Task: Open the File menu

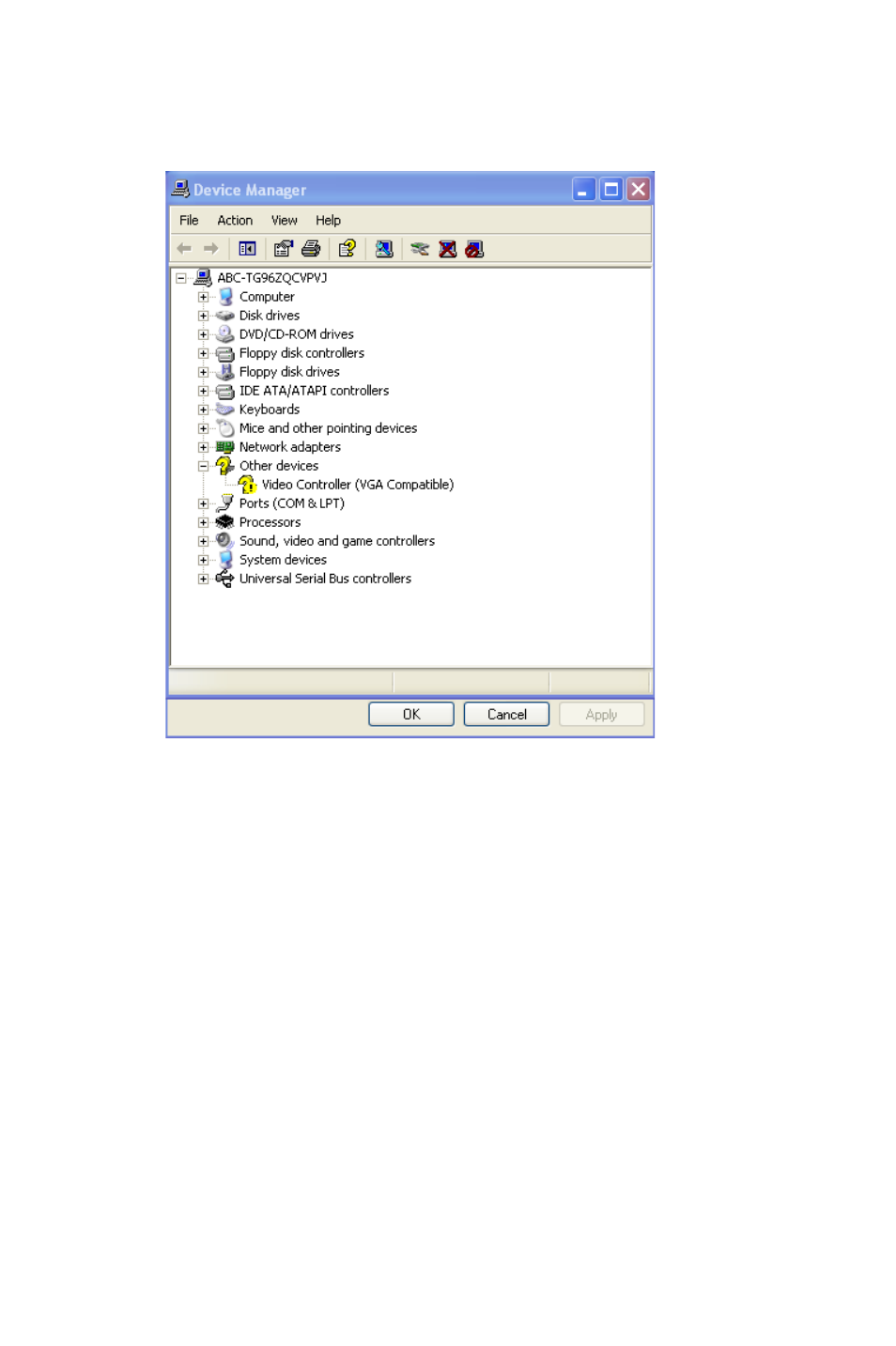Action: [x=189, y=221]
